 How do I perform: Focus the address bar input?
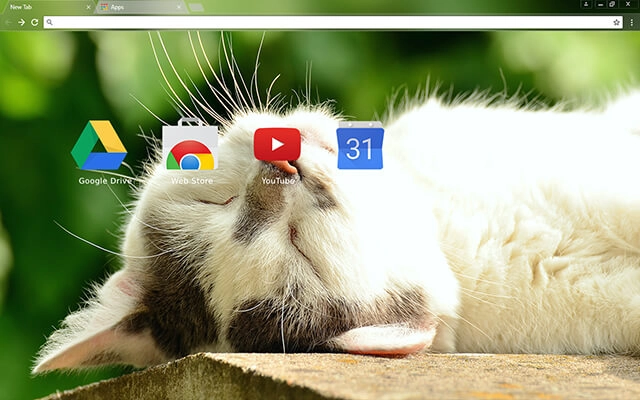click(x=333, y=22)
